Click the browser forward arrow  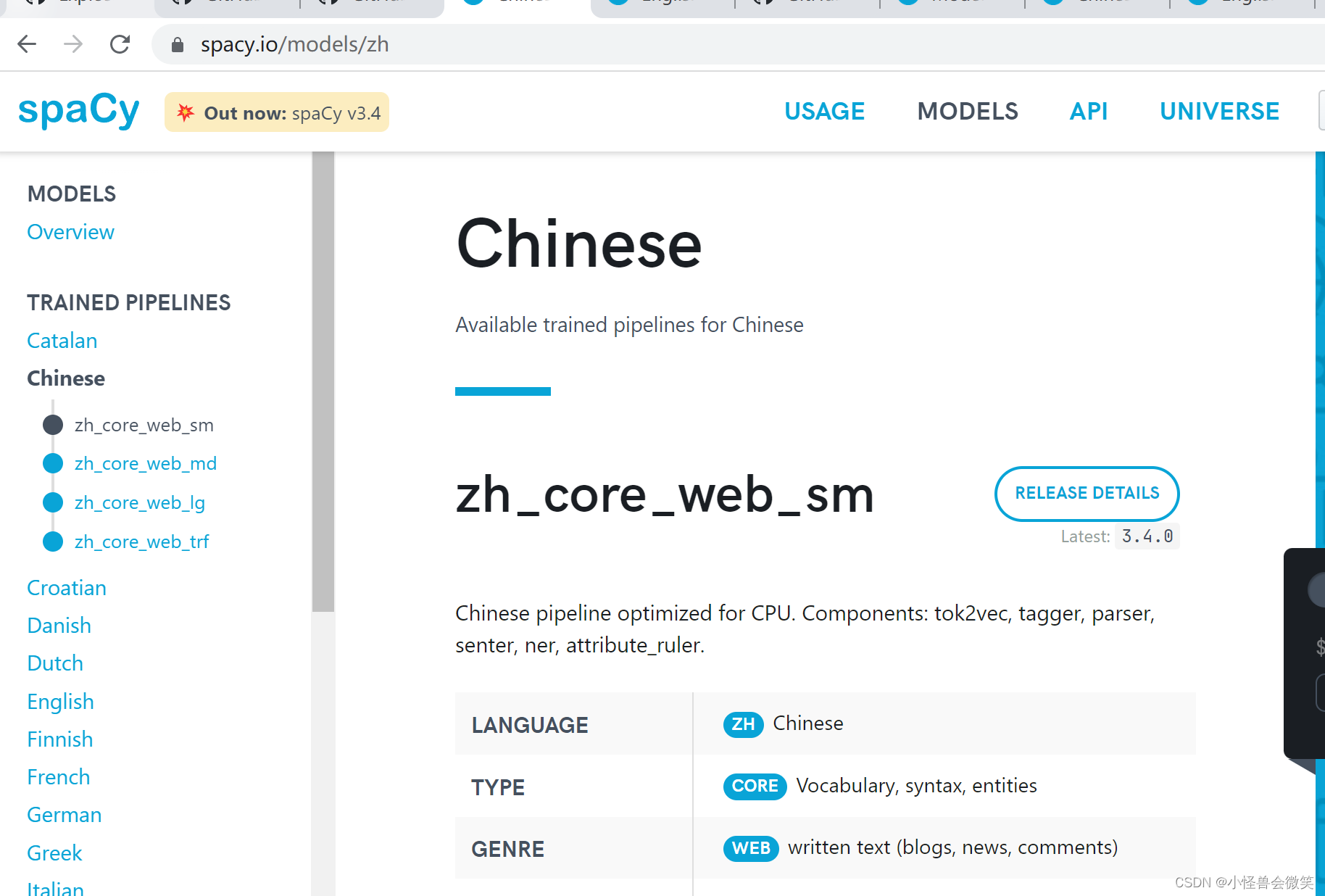pyautogui.click(x=73, y=44)
